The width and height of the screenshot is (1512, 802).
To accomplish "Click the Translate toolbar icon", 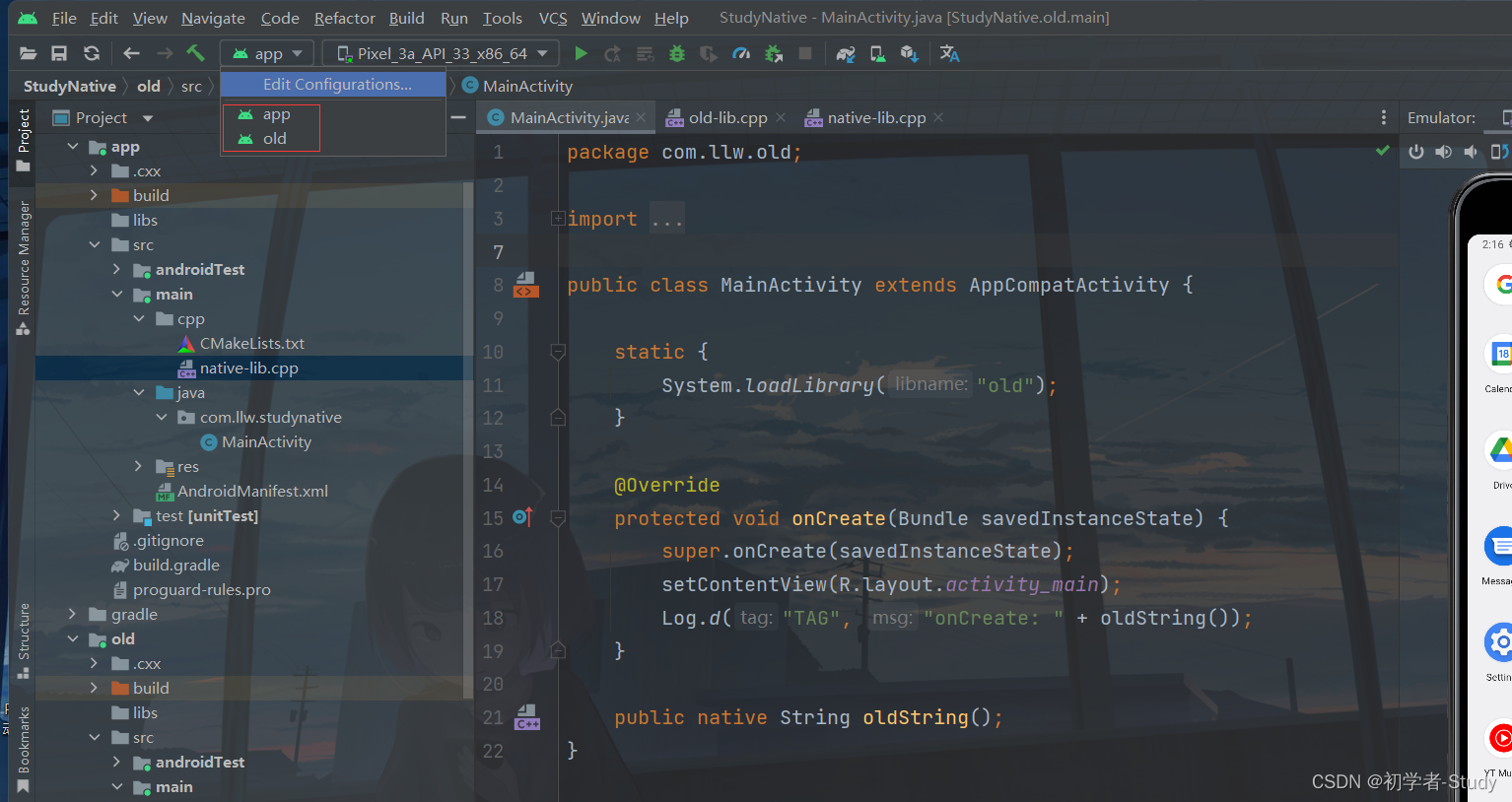I will point(949,53).
